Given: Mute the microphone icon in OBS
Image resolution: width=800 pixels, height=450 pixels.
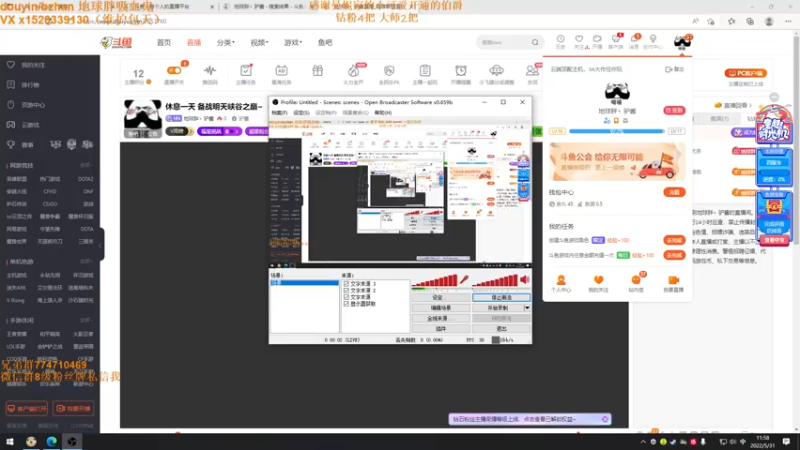Looking at the screenshot, I should (464, 280).
